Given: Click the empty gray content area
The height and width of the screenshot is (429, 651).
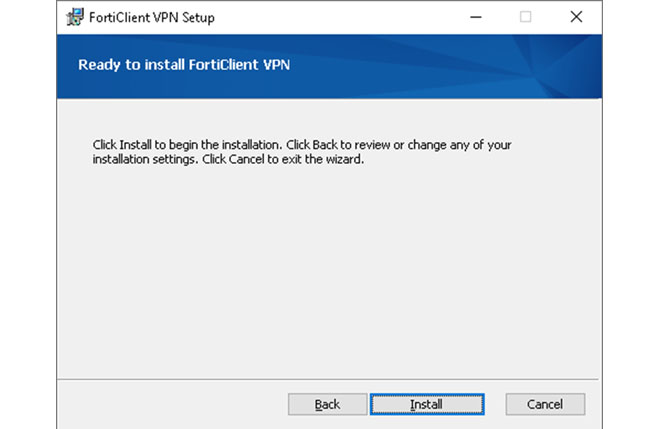Looking at the screenshot, I should click(x=330, y=270).
